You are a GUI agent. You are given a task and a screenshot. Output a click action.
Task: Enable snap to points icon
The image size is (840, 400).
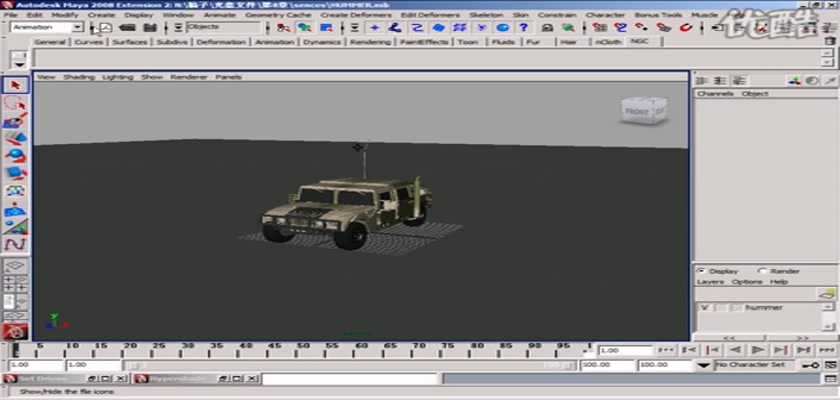click(x=642, y=27)
